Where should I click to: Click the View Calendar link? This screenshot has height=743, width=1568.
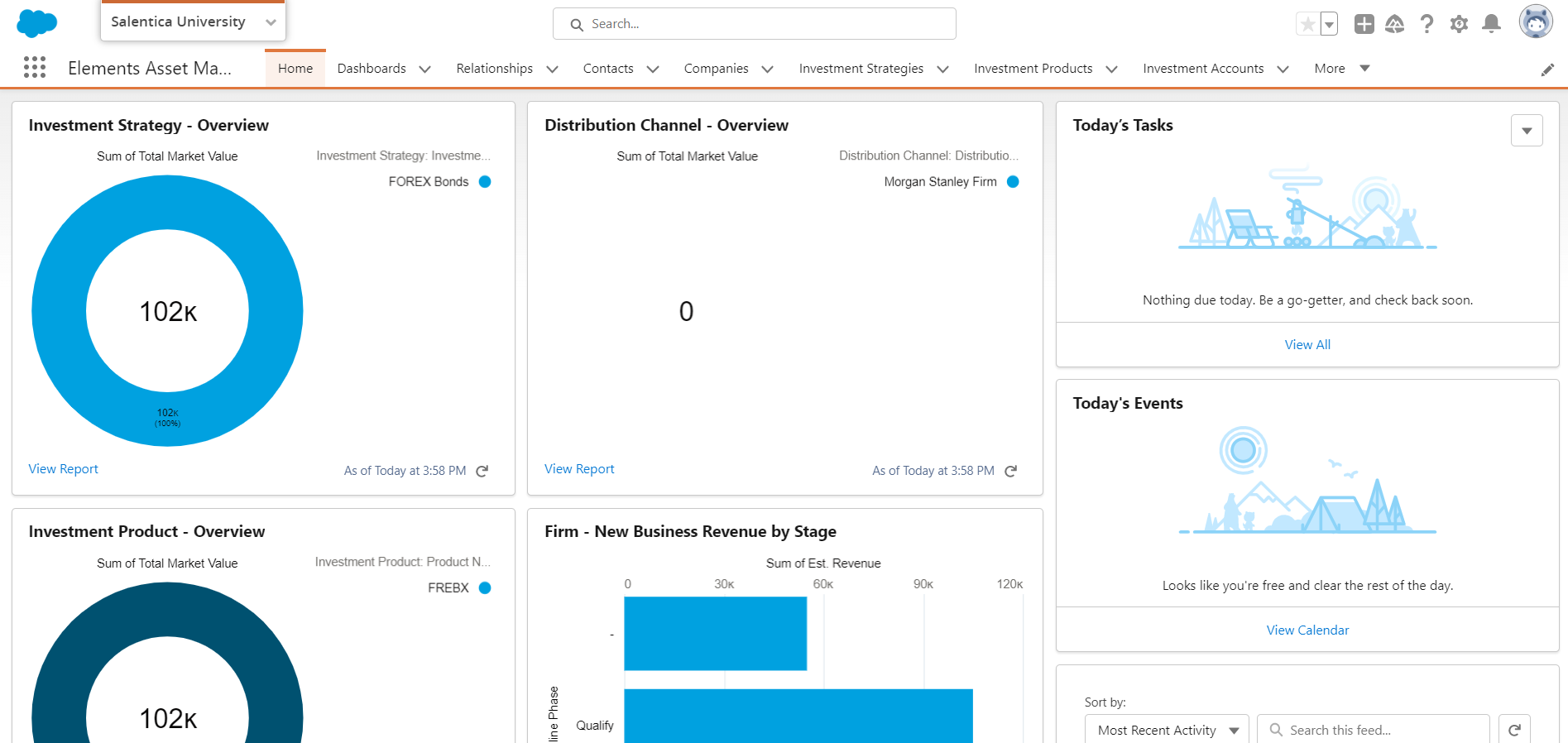click(1307, 630)
